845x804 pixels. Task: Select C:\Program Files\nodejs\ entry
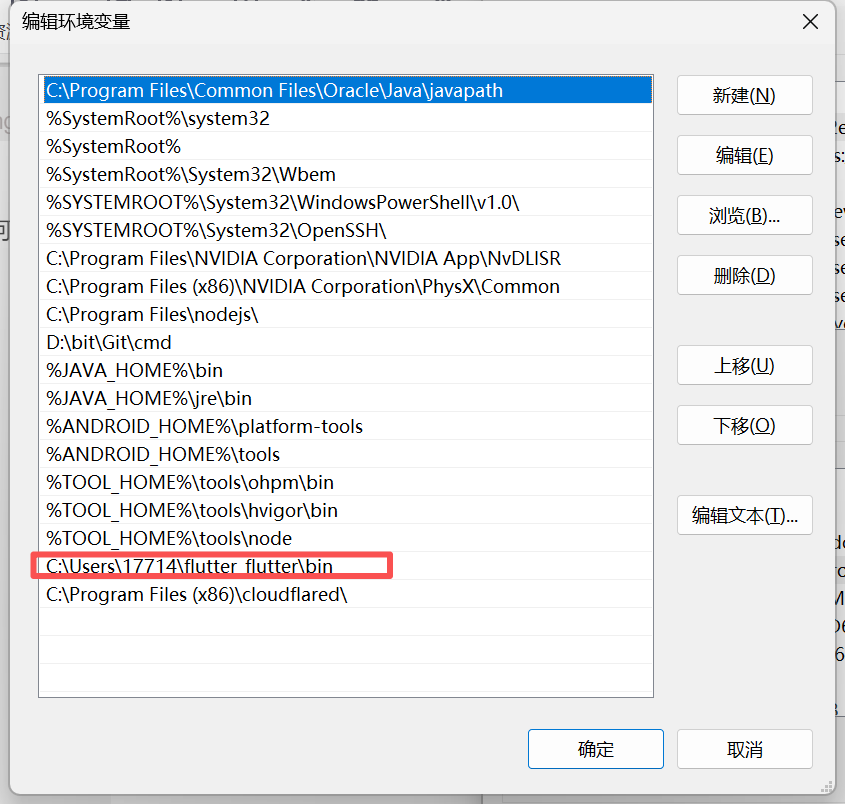[x=346, y=314]
